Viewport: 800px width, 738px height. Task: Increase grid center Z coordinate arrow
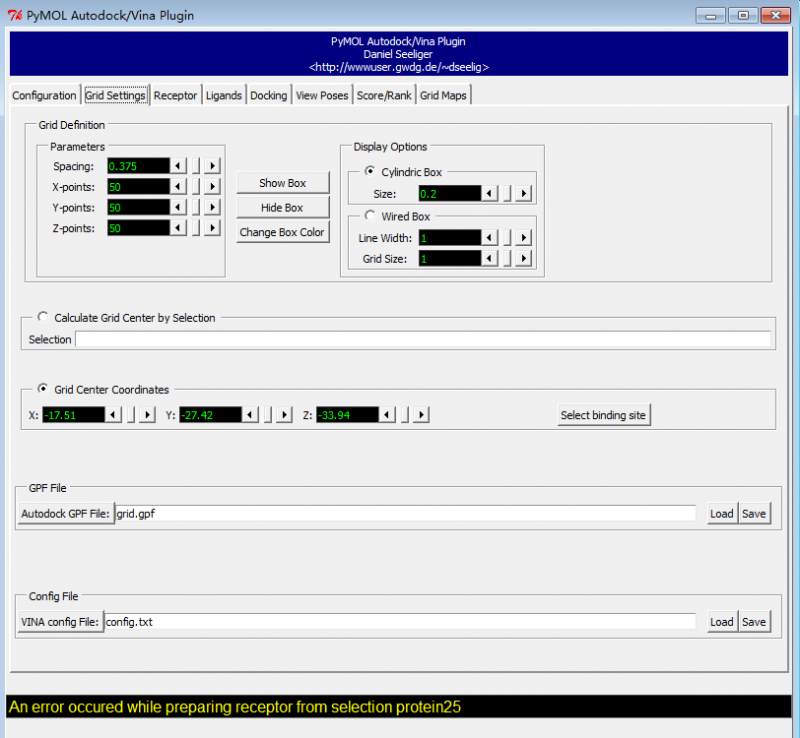click(421, 415)
